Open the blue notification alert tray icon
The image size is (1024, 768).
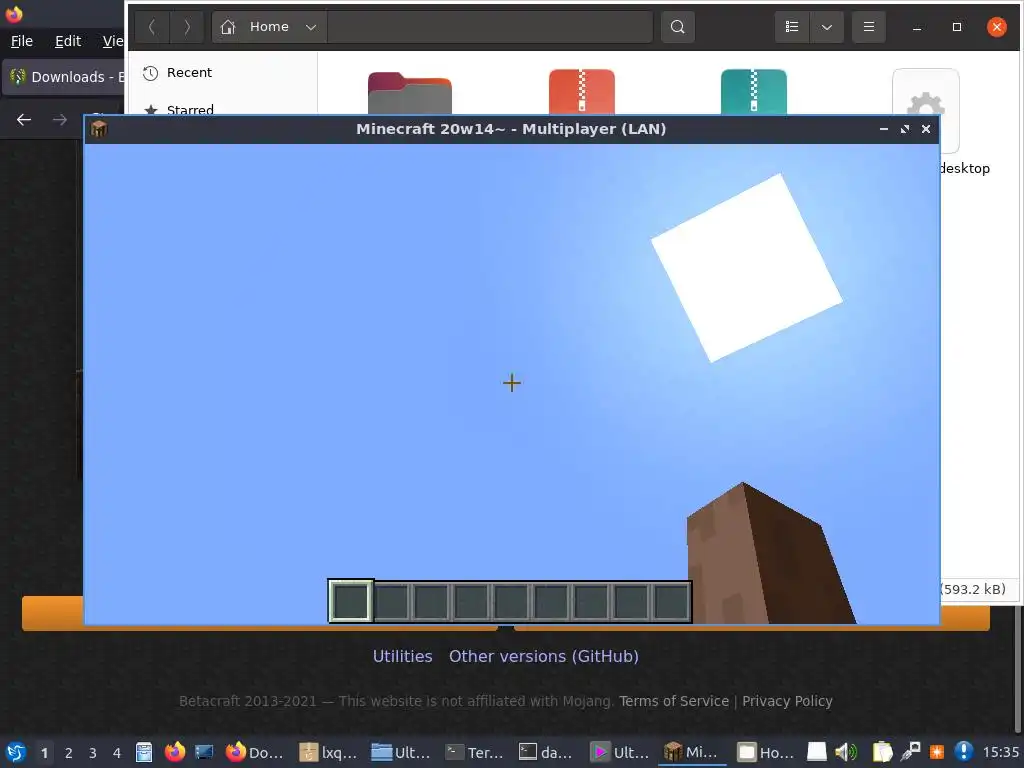click(x=963, y=752)
